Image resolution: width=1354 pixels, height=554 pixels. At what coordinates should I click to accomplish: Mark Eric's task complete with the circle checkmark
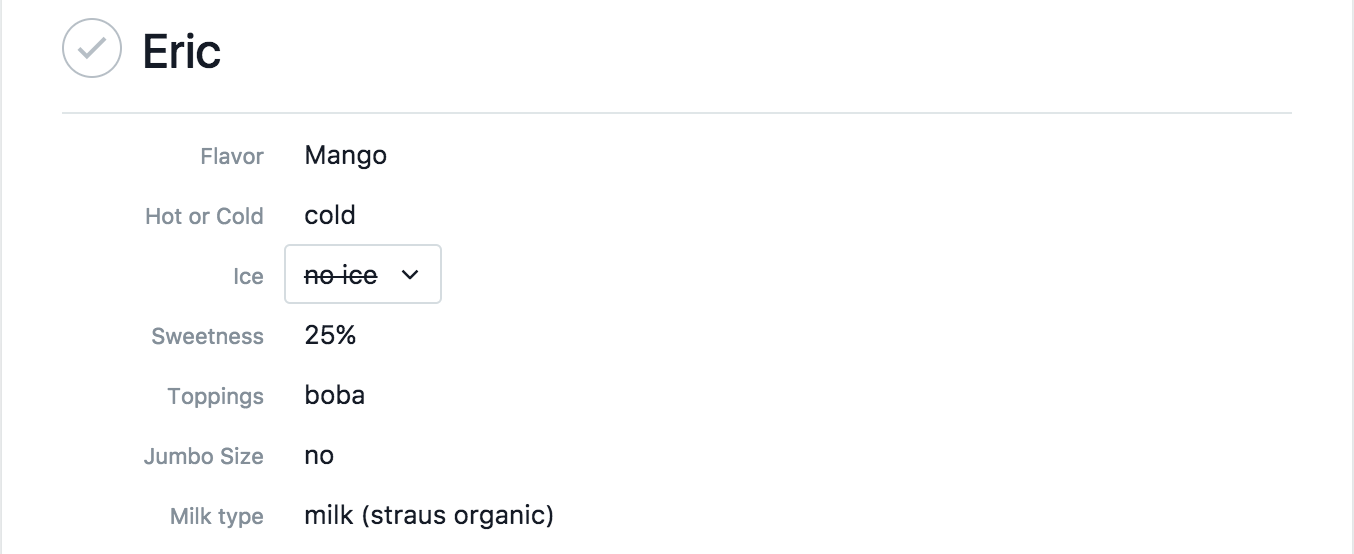pos(92,48)
